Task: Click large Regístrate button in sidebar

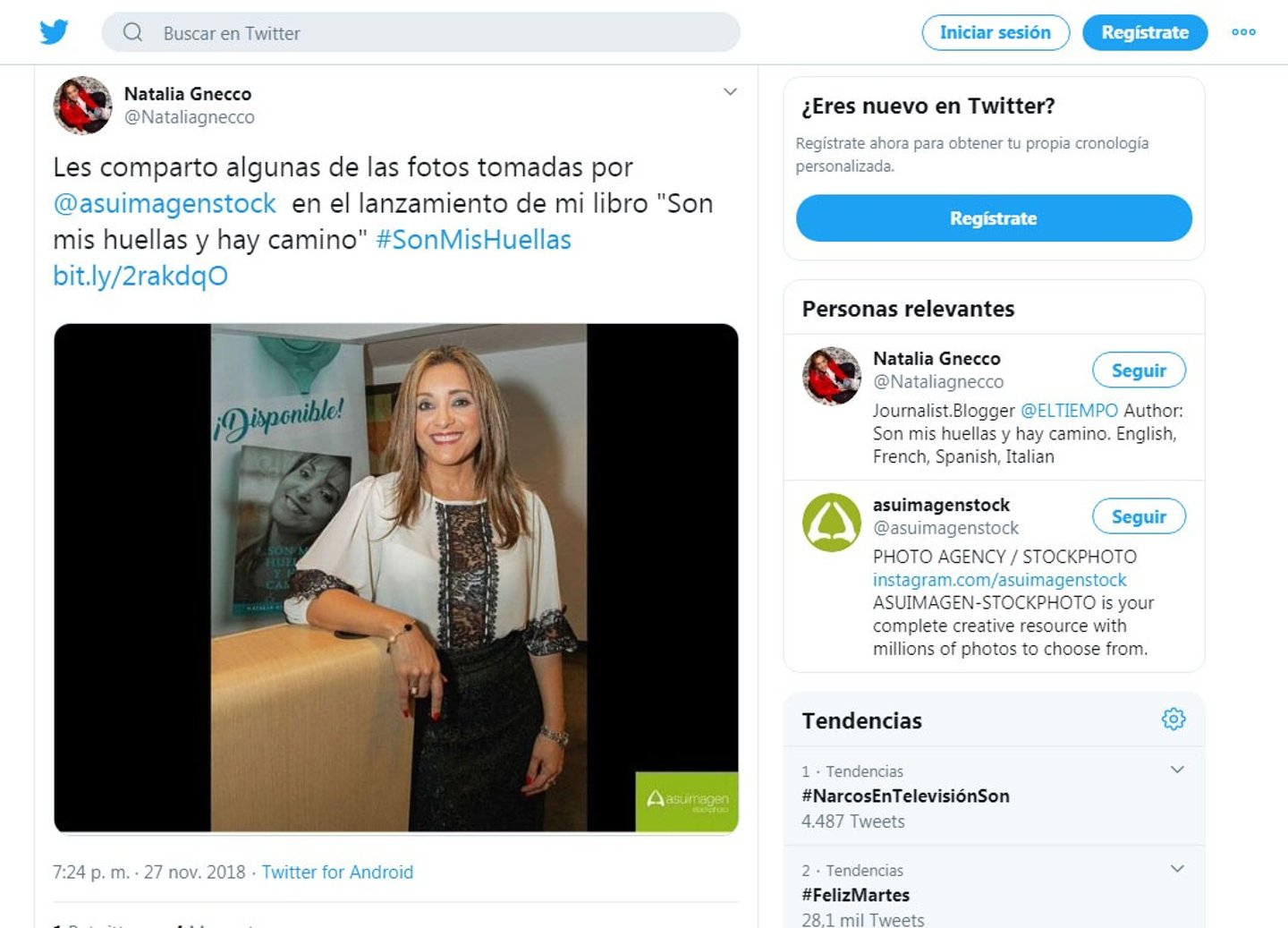Action: pyautogui.click(x=994, y=218)
